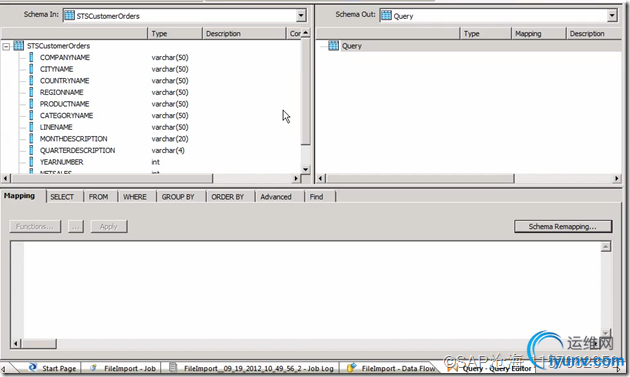Open the Schema In dropdown arrow
The image size is (630, 377).
[x=301, y=16]
